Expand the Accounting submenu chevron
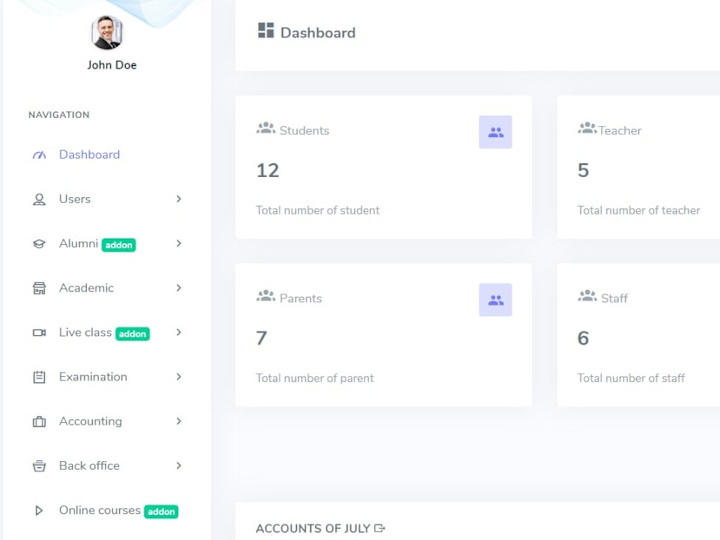Viewport: 720px width, 540px height. tap(179, 421)
